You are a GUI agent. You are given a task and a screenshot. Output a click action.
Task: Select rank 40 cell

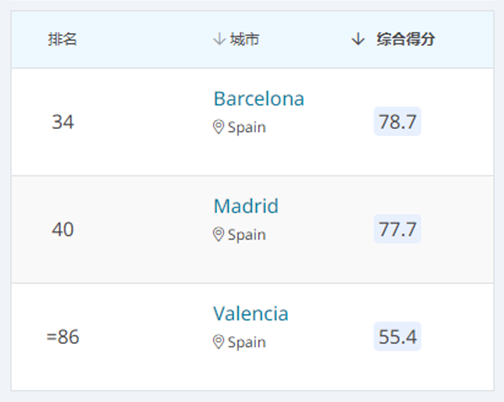(63, 229)
